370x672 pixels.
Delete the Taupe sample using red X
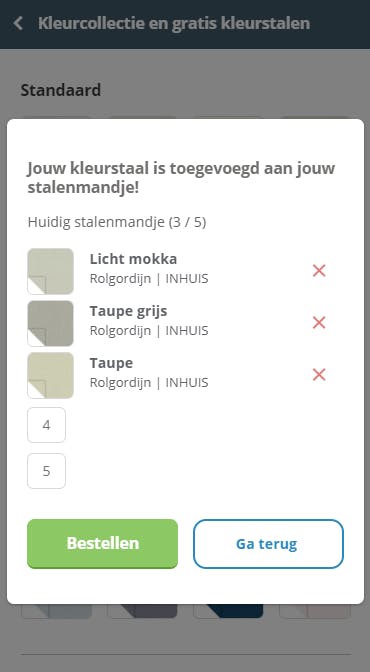point(319,375)
